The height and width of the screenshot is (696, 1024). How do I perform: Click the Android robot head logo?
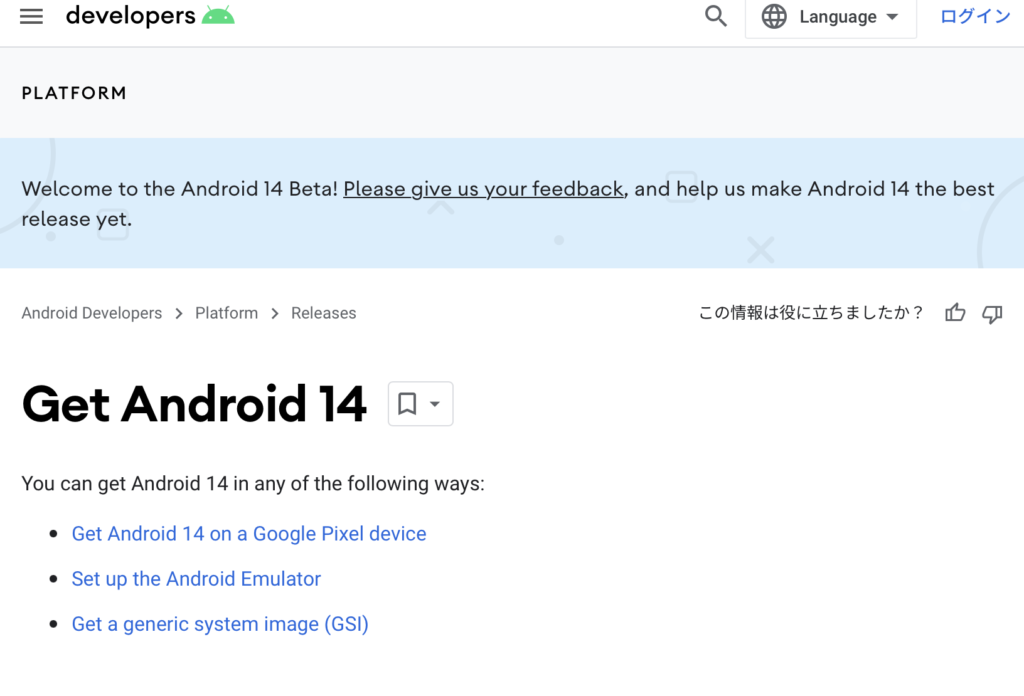coord(218,15)
